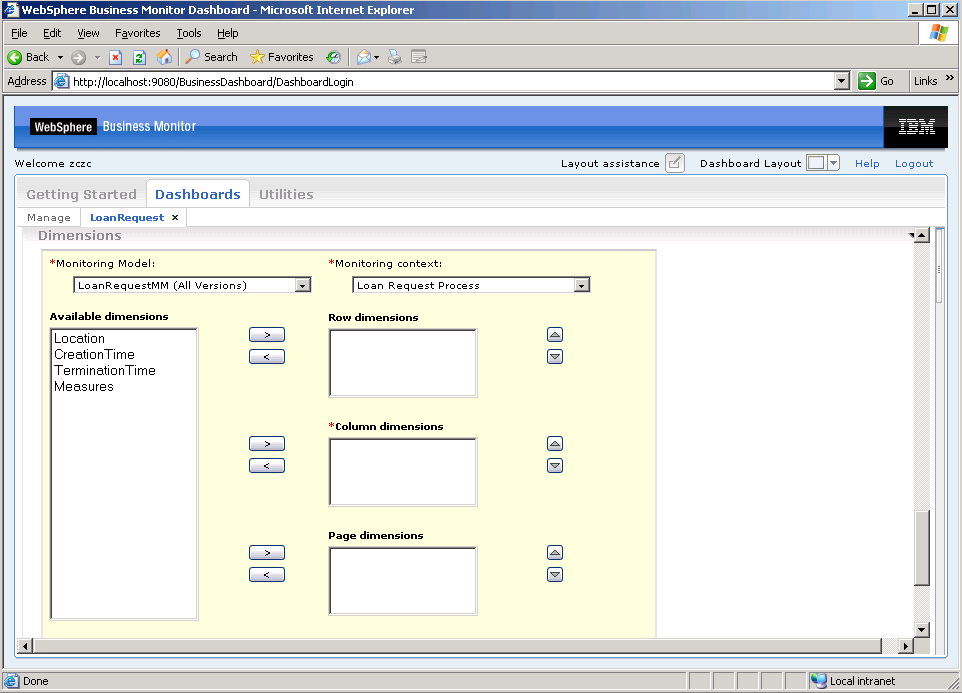
Task: Close the LoanRequest tab with the x
Action: (175, 217)
